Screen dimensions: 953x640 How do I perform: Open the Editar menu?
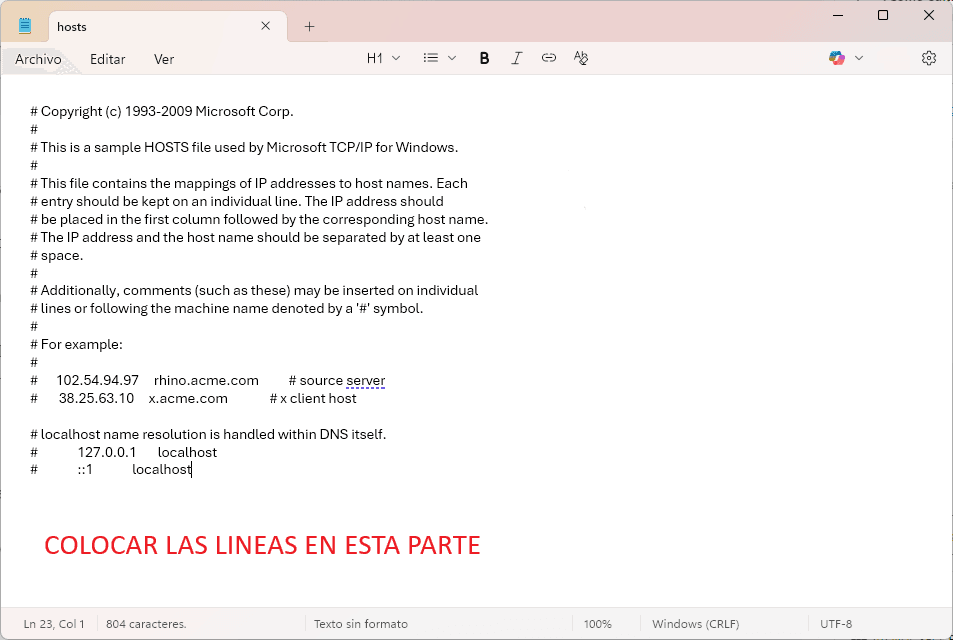(107, 59)
